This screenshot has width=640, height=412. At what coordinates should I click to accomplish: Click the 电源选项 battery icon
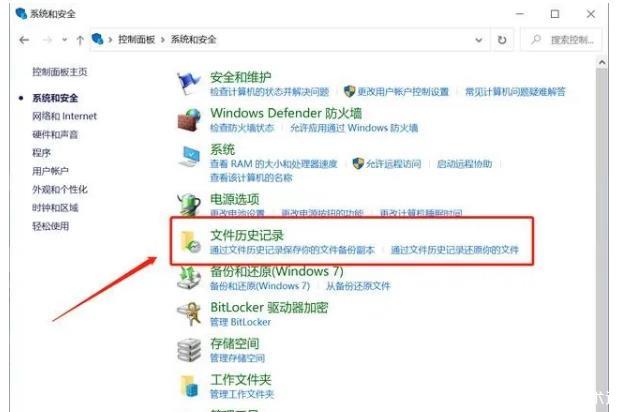point(189,203)
